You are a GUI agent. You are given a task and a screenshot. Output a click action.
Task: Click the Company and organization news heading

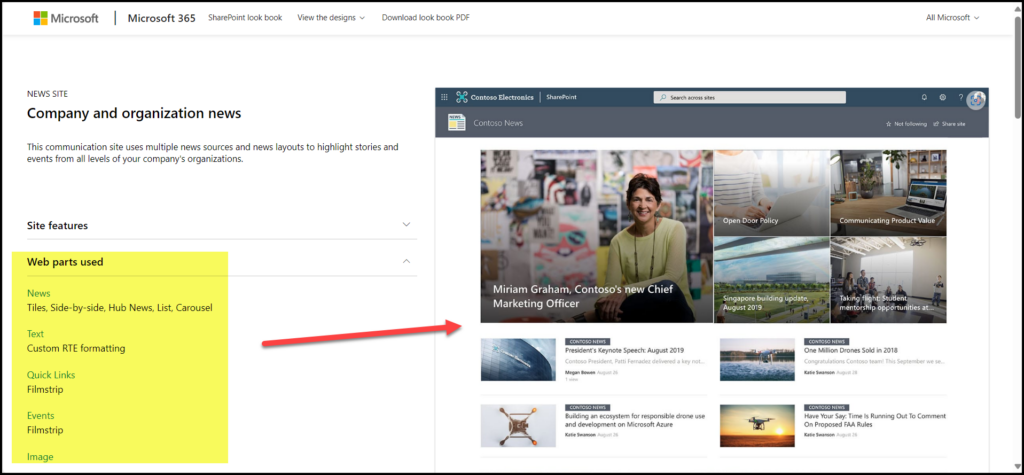coord(134,113)
